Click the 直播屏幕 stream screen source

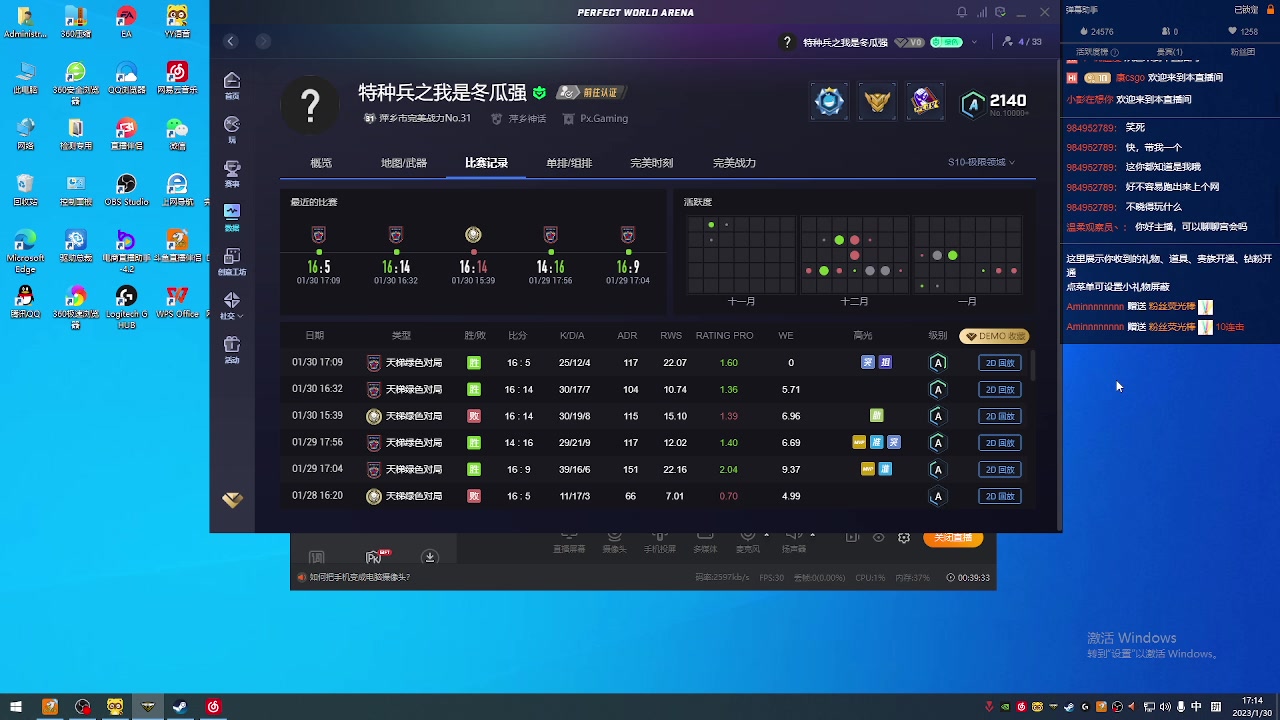click(569, 541)
